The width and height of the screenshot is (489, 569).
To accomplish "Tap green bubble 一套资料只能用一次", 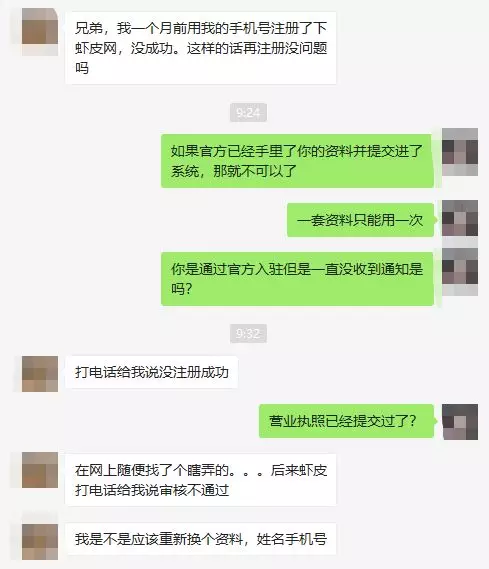I will (361, 220).
